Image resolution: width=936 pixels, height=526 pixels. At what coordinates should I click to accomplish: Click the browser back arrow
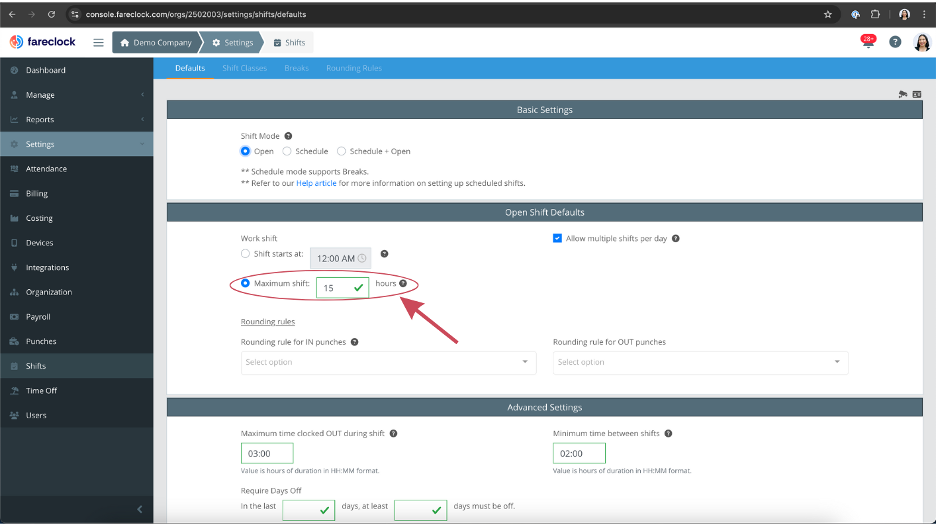click(x=12, y=14)
